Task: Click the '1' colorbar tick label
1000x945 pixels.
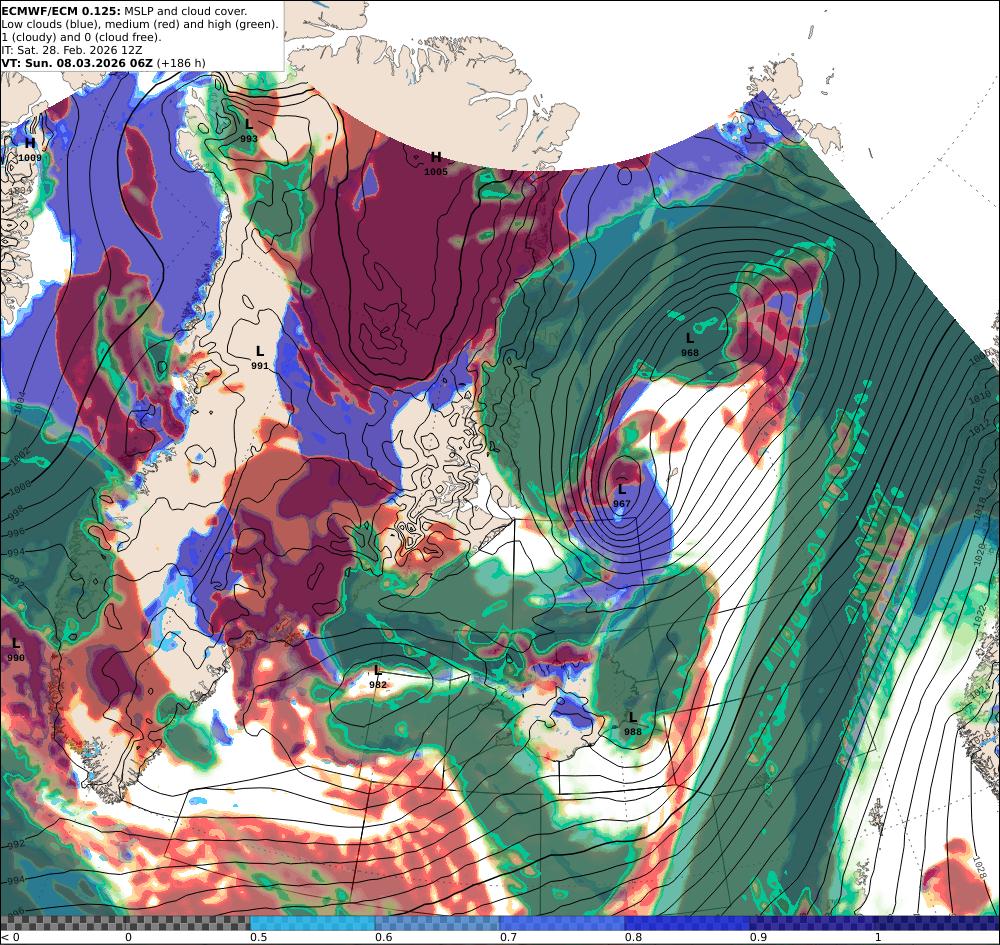Action: 878,937
